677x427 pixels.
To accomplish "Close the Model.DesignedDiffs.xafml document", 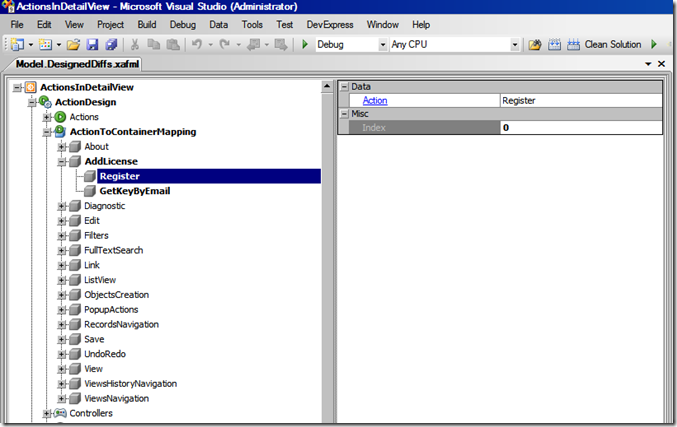I will click(661, 64).
